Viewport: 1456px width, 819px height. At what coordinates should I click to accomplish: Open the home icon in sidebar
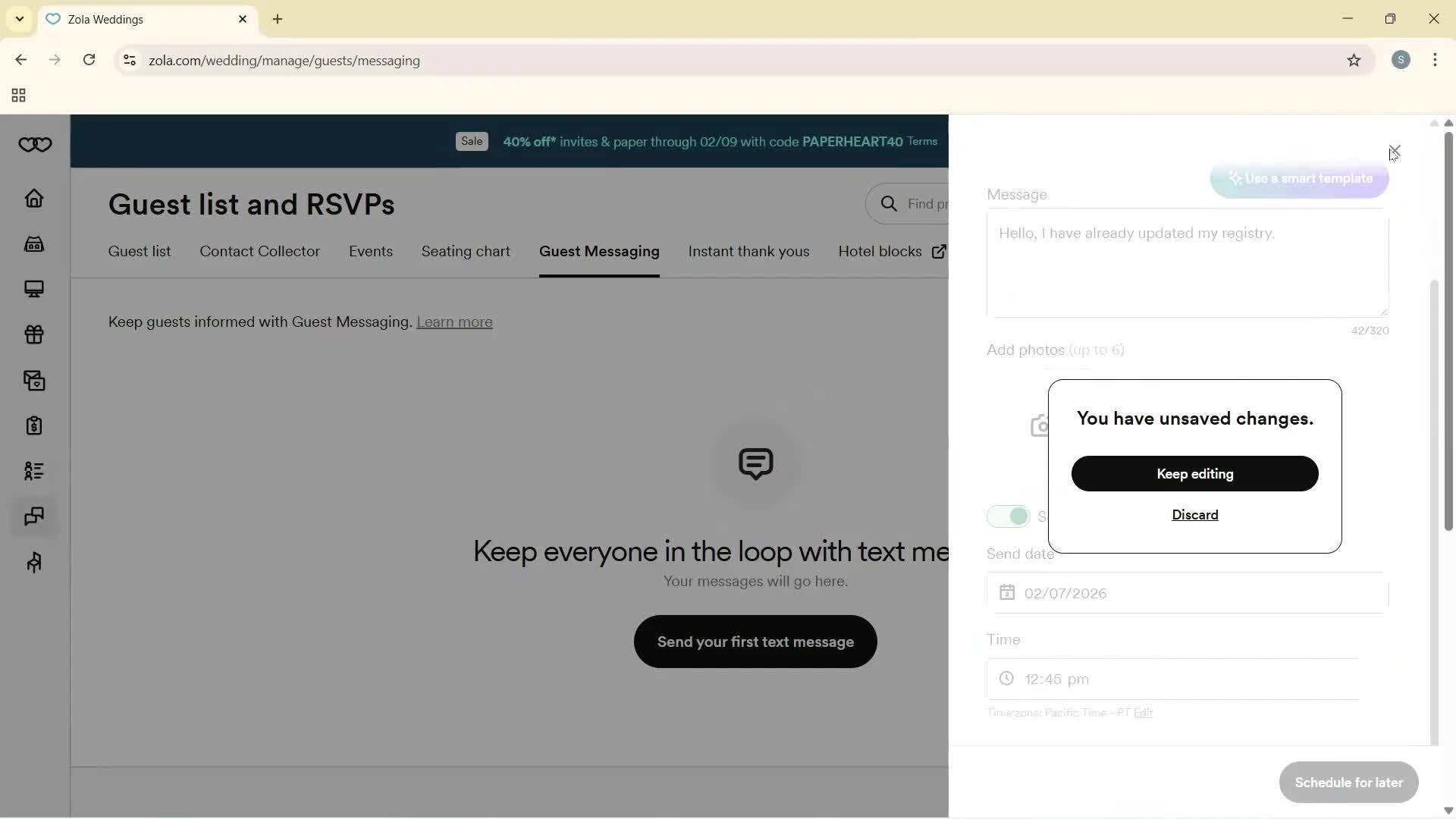[x=34, y=199]
